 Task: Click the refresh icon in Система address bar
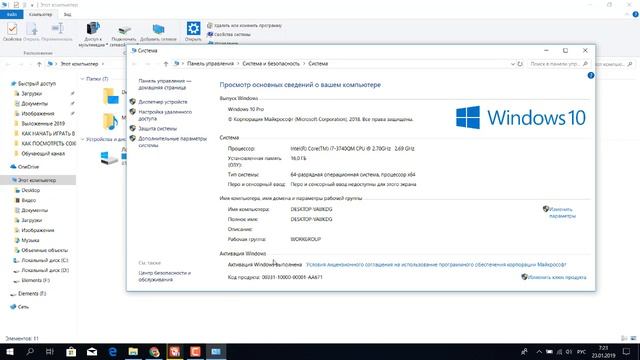coord(520,64)
